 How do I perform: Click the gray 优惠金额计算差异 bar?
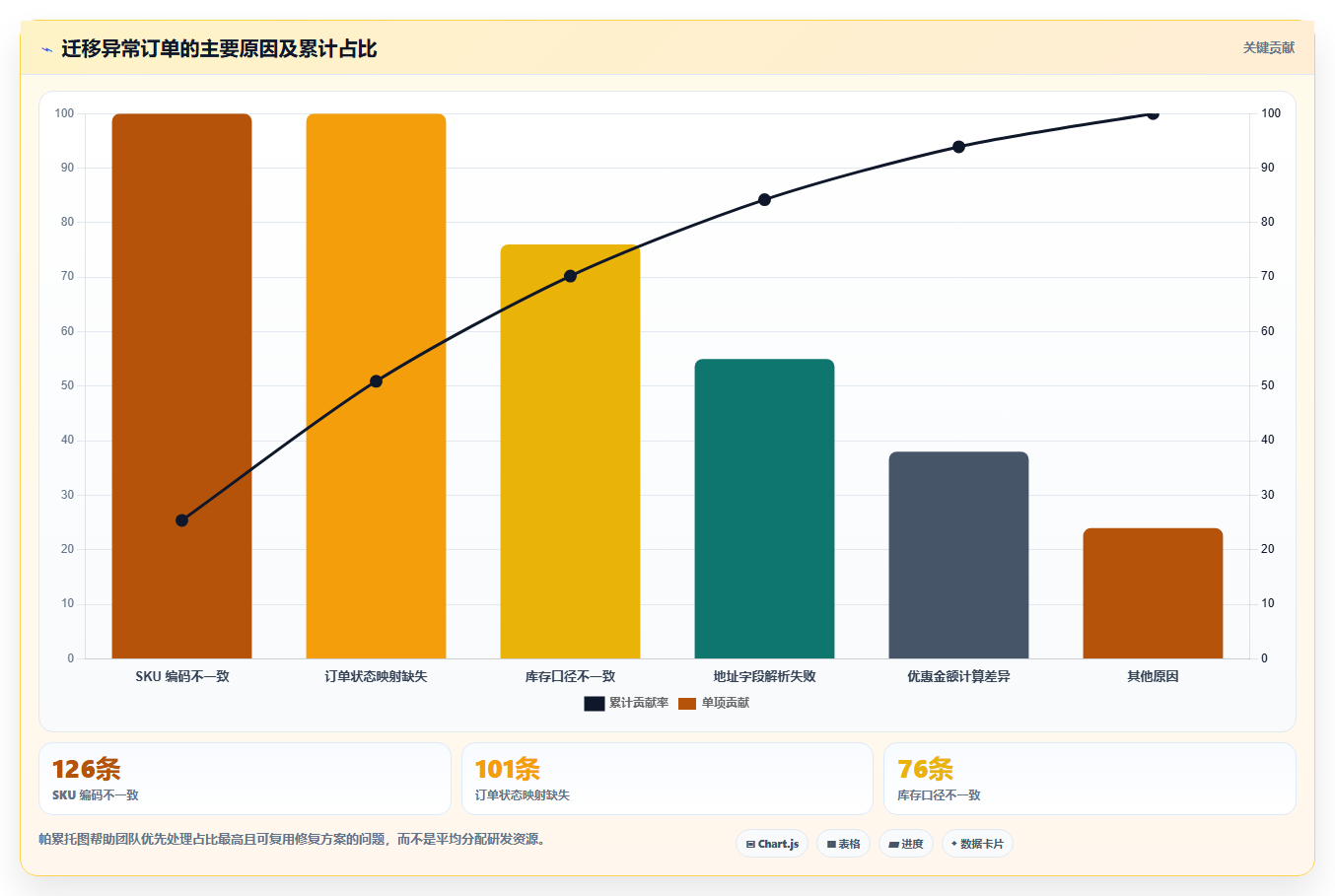coord(958,555)
